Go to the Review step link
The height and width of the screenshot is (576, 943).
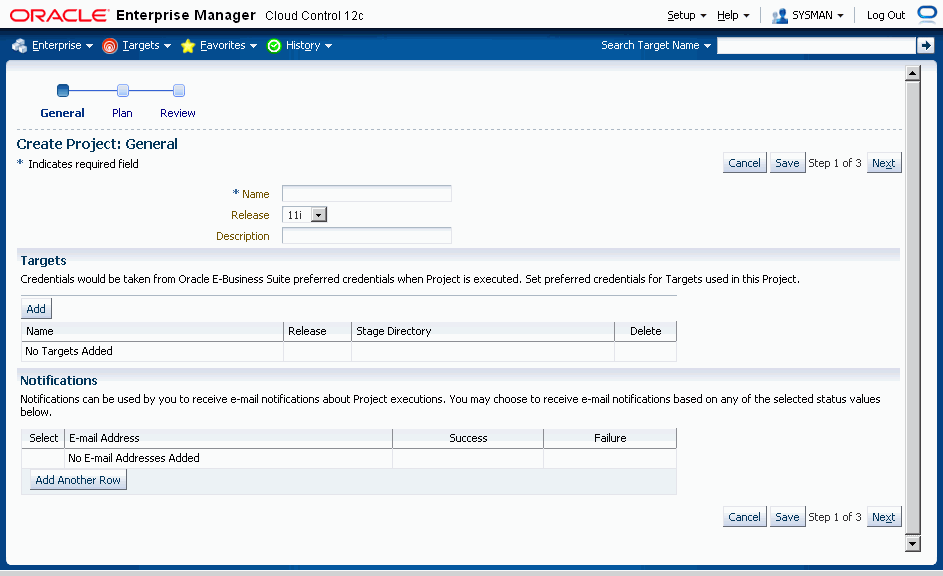tap(177, 113)
